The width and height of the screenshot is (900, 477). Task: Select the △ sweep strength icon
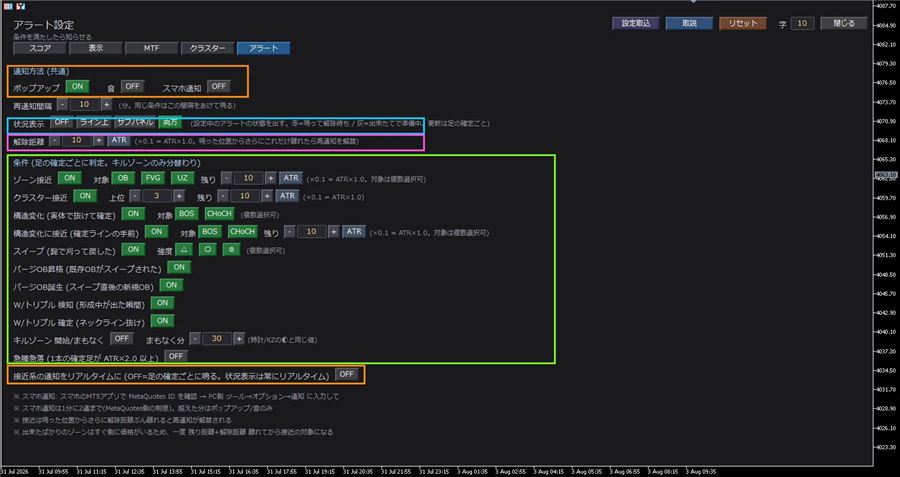click(x=184, y=250)
